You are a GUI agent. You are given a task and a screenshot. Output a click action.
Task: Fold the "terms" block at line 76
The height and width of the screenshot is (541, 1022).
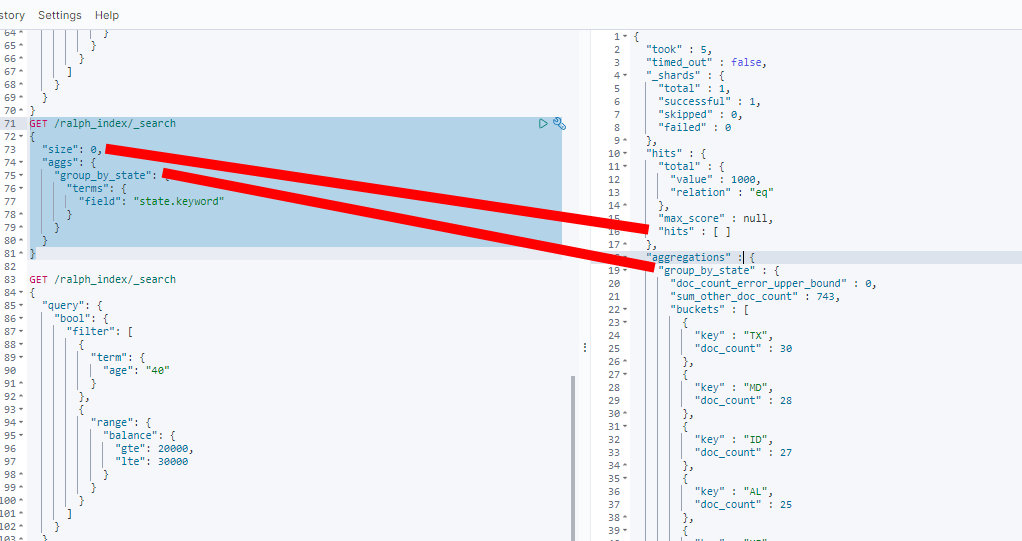click(22, 188)
